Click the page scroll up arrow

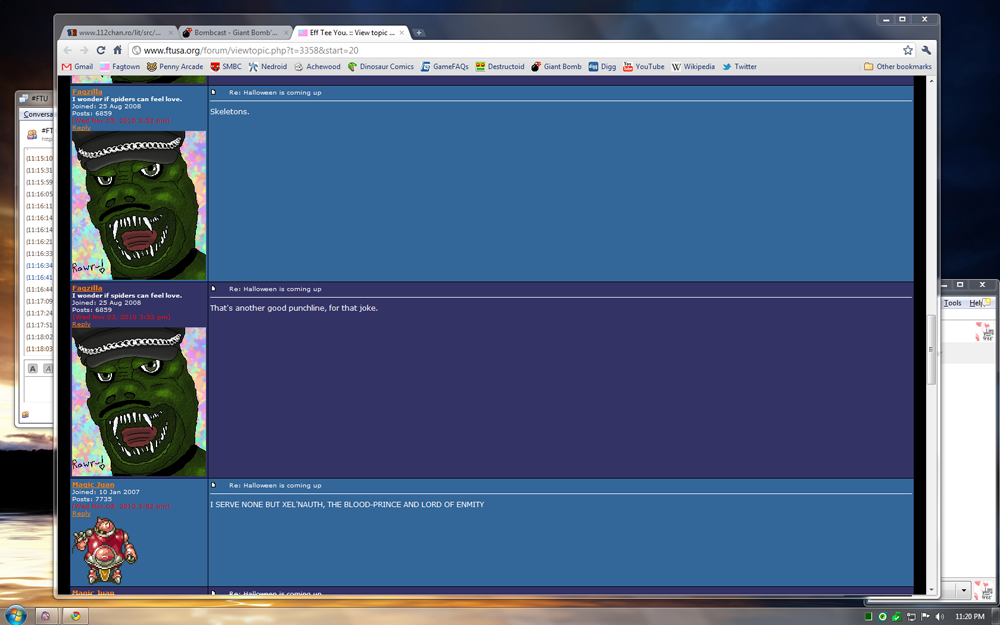pyautogui.click(x=931, y=81)
